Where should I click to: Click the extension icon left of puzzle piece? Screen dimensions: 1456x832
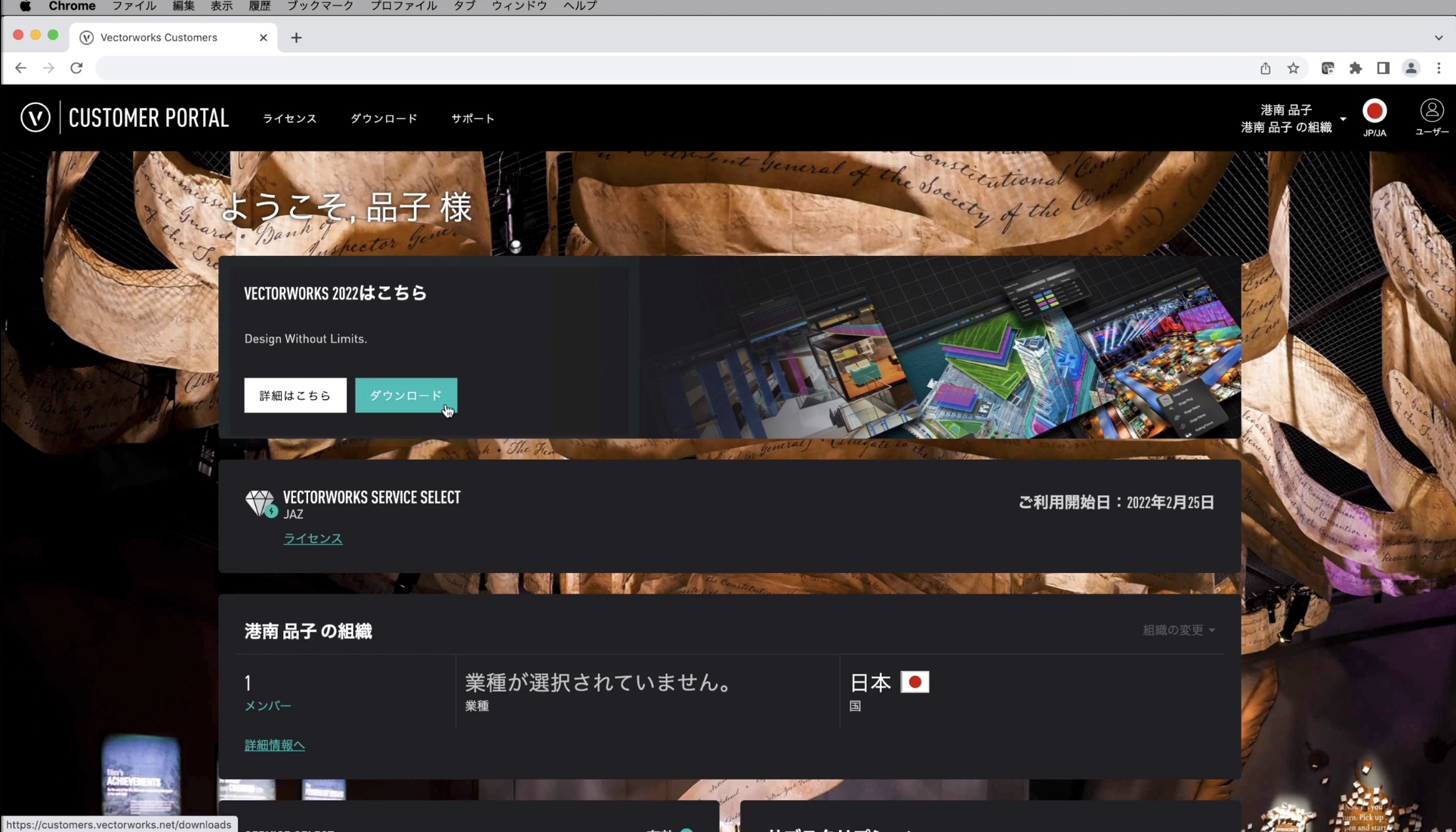[1328, 68]
